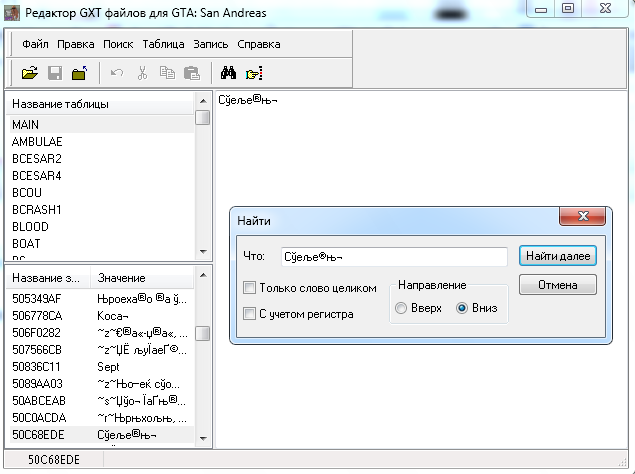This screenshot has height=474, width=635.
Task: Click the folder icon with blue arrow
Action: [x=79, y=73]
